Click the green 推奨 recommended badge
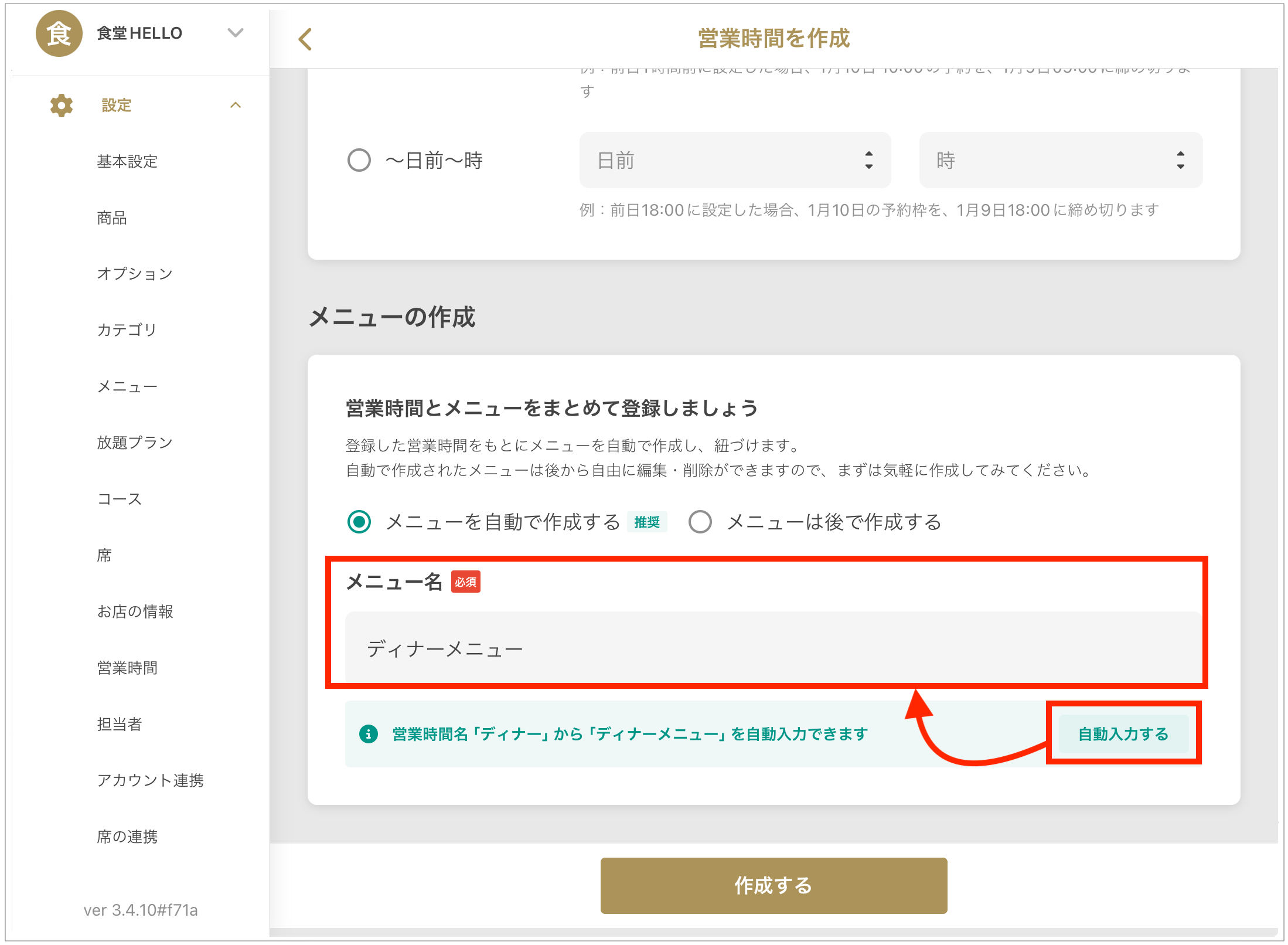1288x945 pixels. click(647, 522)
